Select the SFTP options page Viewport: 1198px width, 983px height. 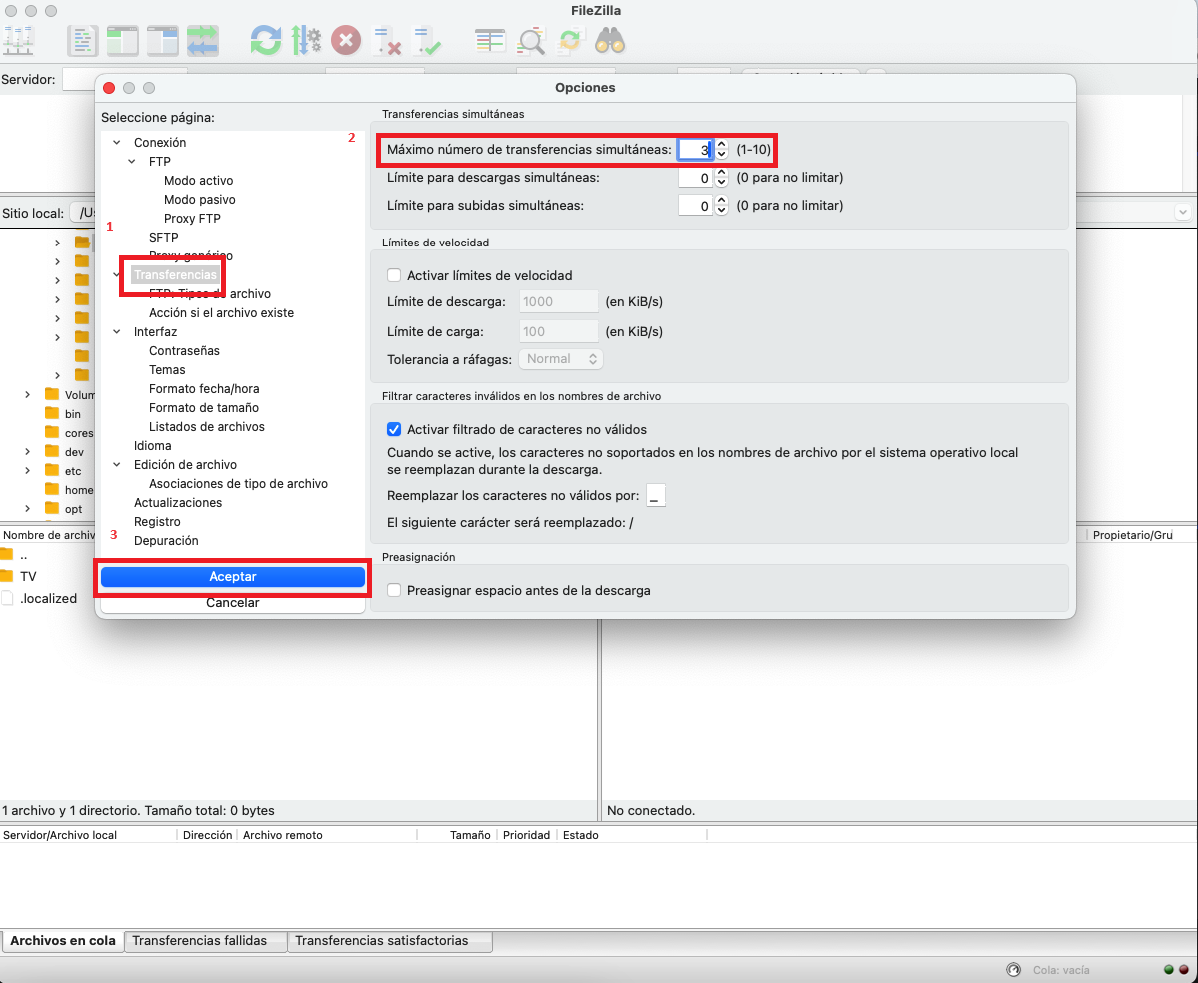coord(164,238)
